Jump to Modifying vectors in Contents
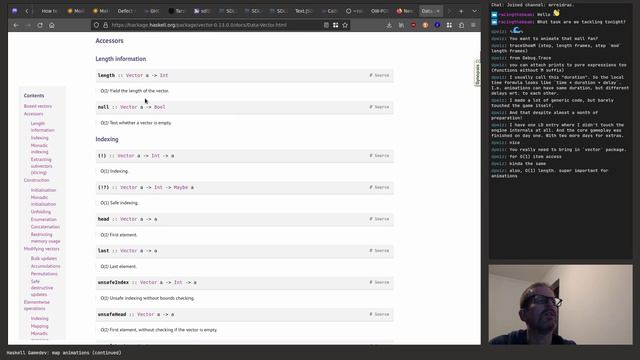The width and height of the screenshot is (640, 360). coord(42,249)
